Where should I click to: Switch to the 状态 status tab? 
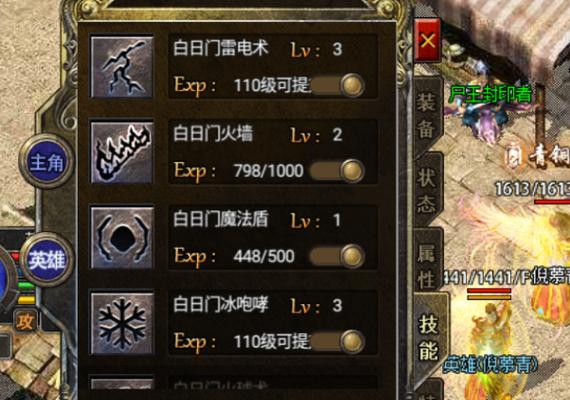coord(427,191)
